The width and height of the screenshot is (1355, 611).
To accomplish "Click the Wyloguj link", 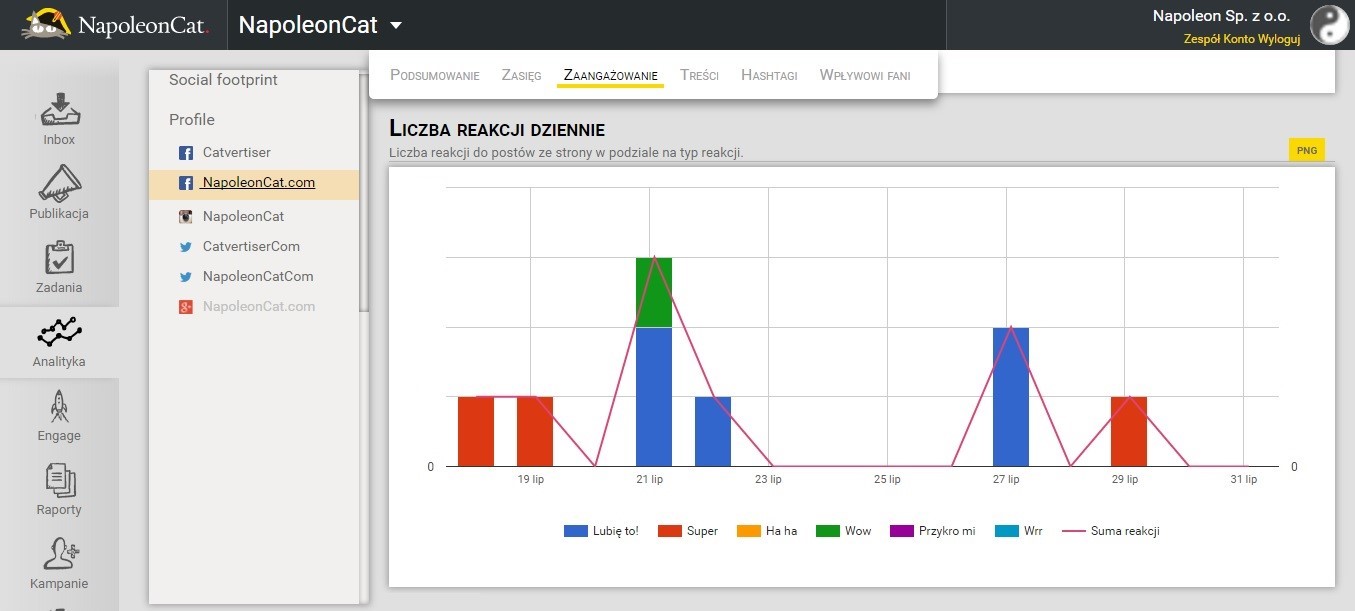I will (x=1279, y=39).
